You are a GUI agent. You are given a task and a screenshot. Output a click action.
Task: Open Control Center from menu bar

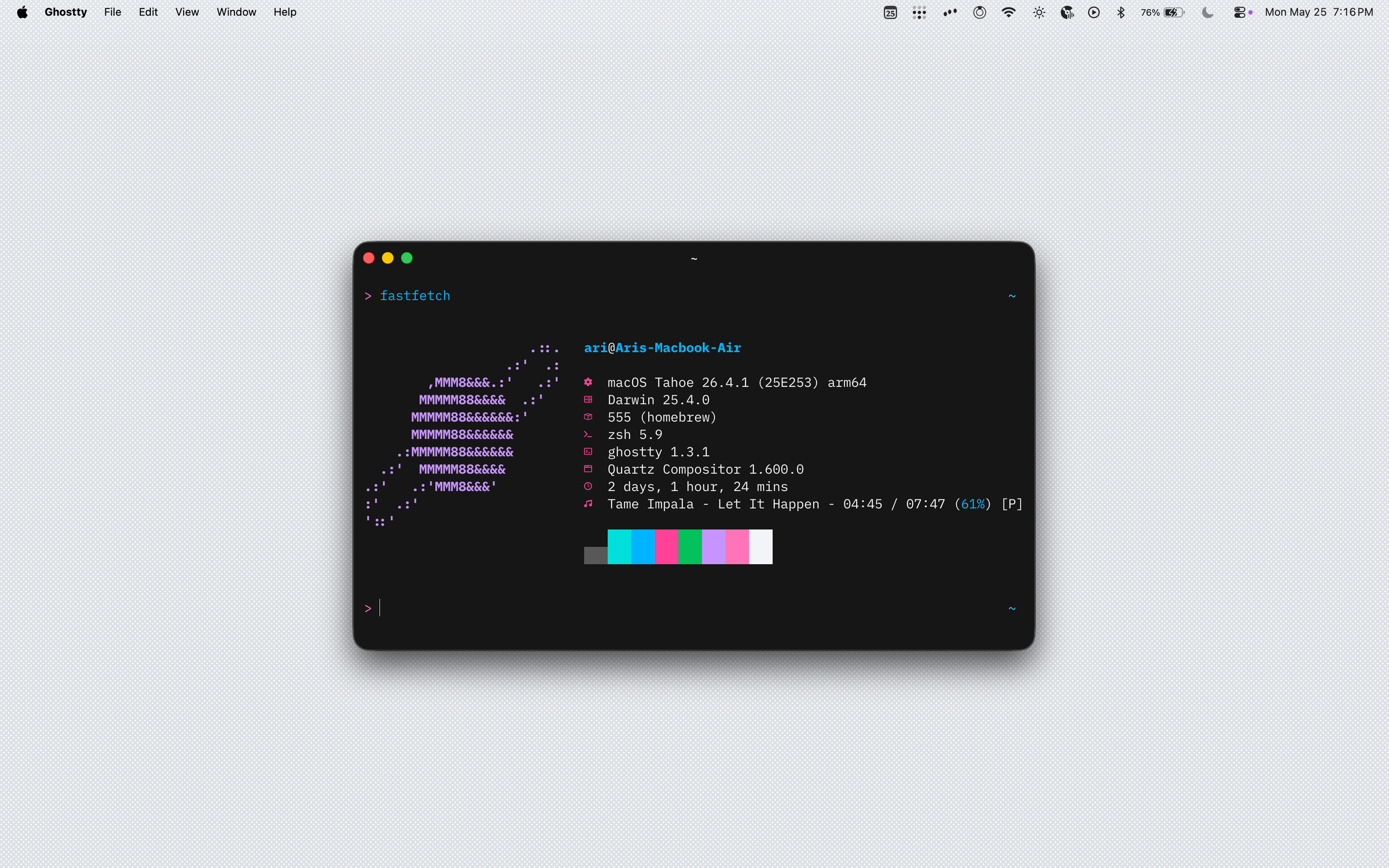click(x=1239, y=12)
